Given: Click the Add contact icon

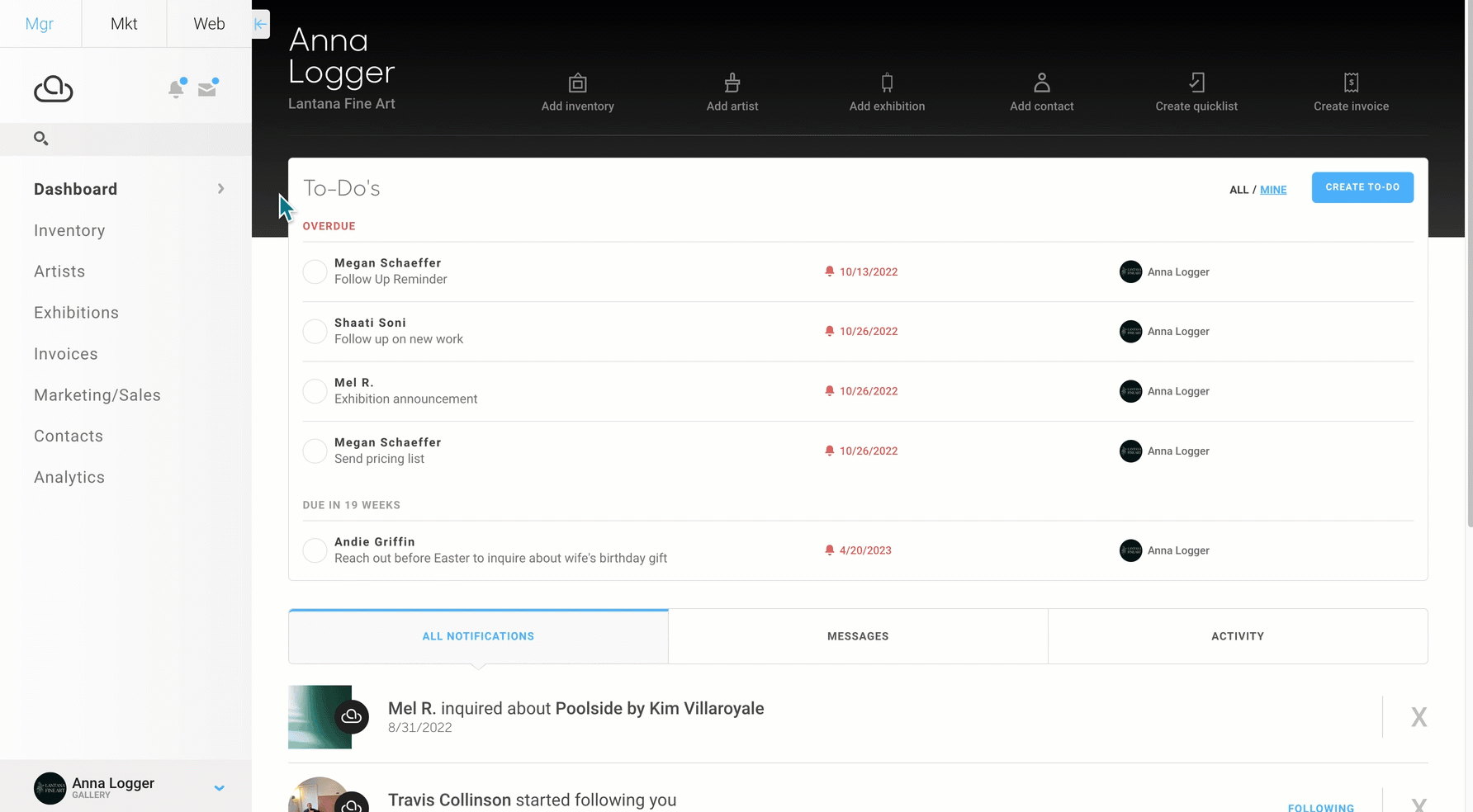Looking at the screenshot, I should tap(1042, 83).
